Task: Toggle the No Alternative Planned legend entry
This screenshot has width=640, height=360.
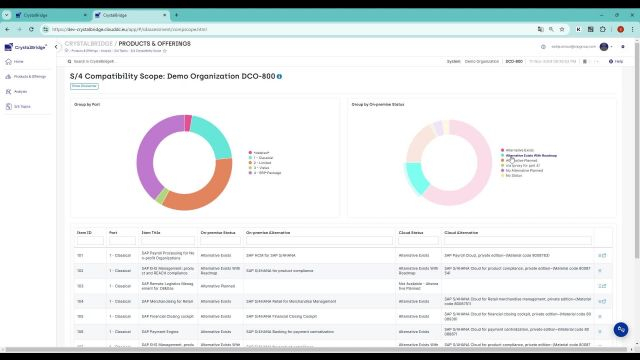Action: (522, 171)
